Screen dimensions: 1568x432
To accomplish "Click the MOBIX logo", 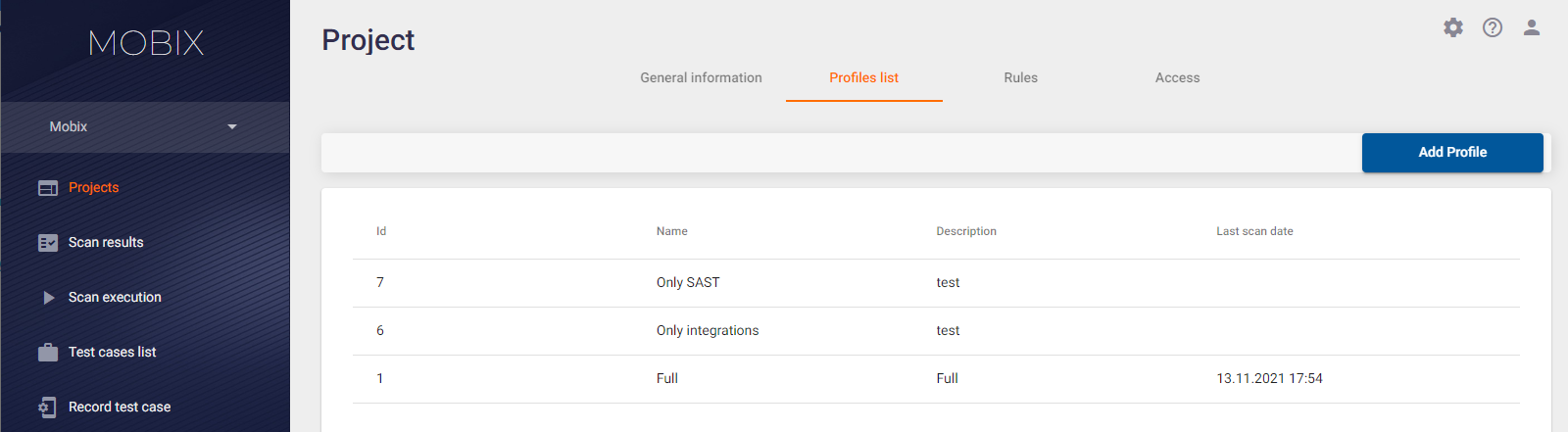I will click(x=146, y=42).
